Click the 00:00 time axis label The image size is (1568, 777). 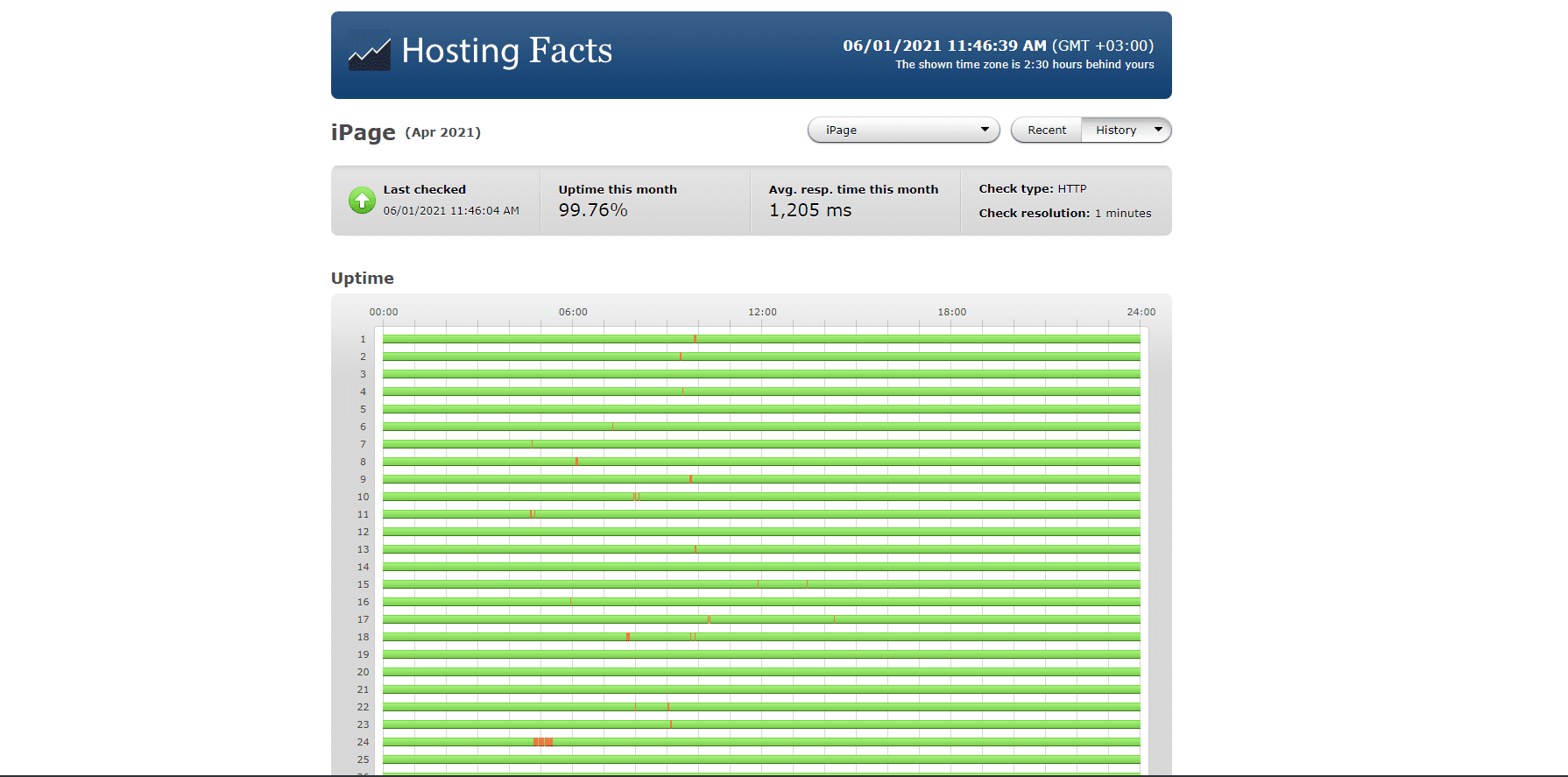click(x=384, y=312)
